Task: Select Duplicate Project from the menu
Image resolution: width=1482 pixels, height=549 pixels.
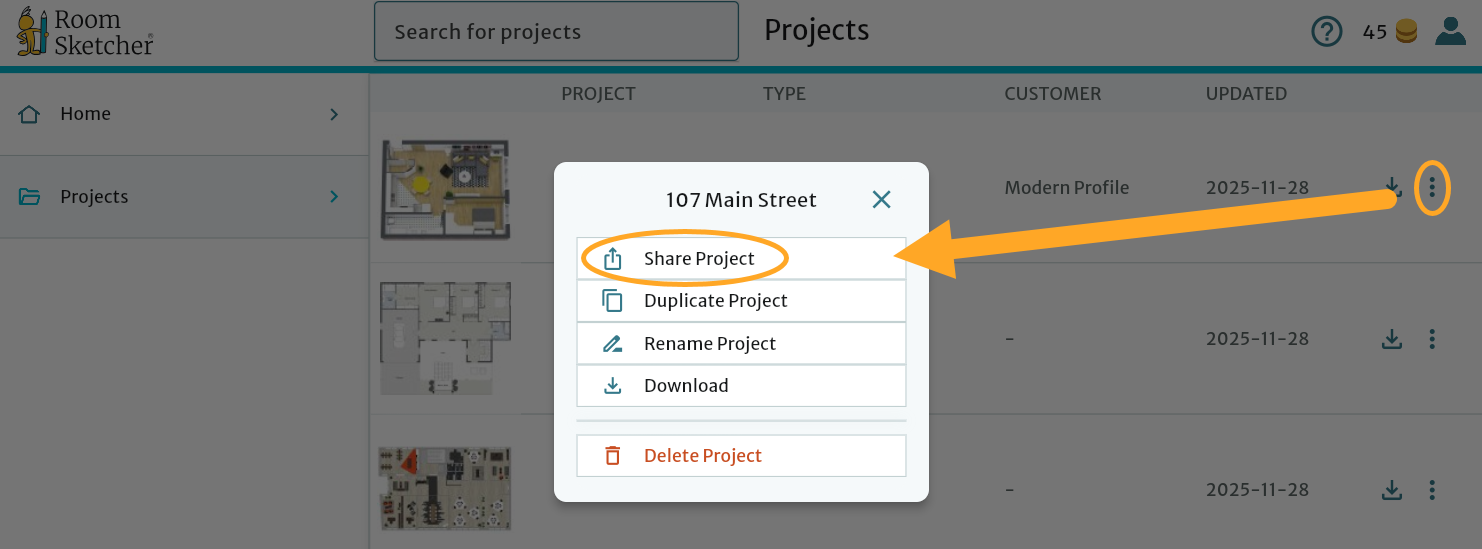Action: pos(741,301)
